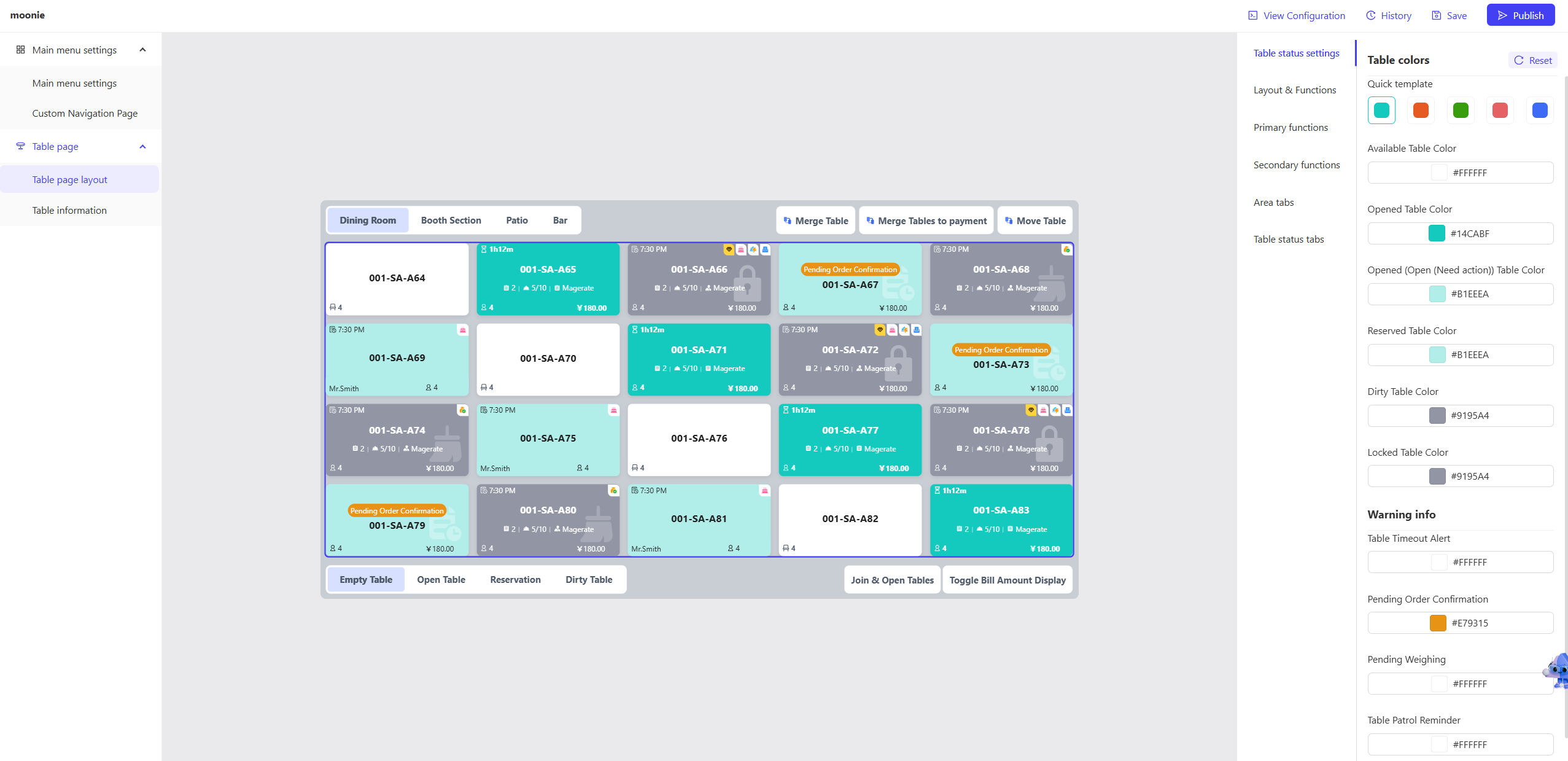Go to Layout & Functions settings link
This screenshot has width=1568, height=761.
[x=1294, y=90]
